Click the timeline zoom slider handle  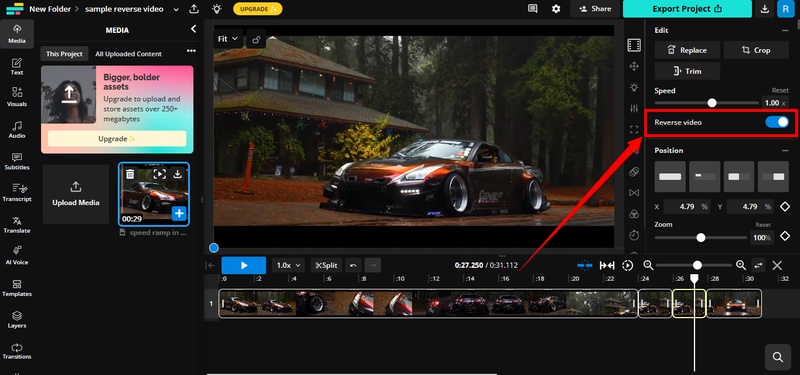coord(697,265)
